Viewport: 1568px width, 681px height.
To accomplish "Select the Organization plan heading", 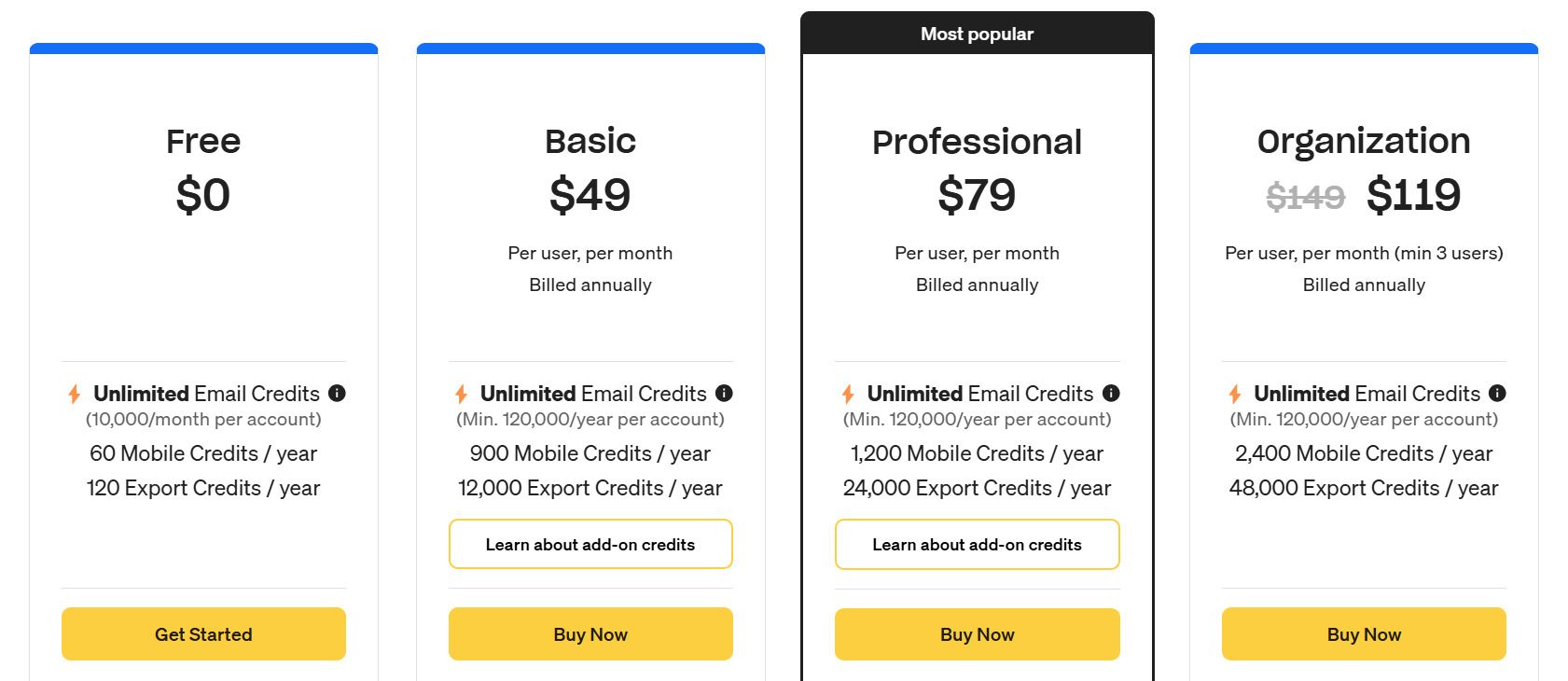I will point(1364,142).
